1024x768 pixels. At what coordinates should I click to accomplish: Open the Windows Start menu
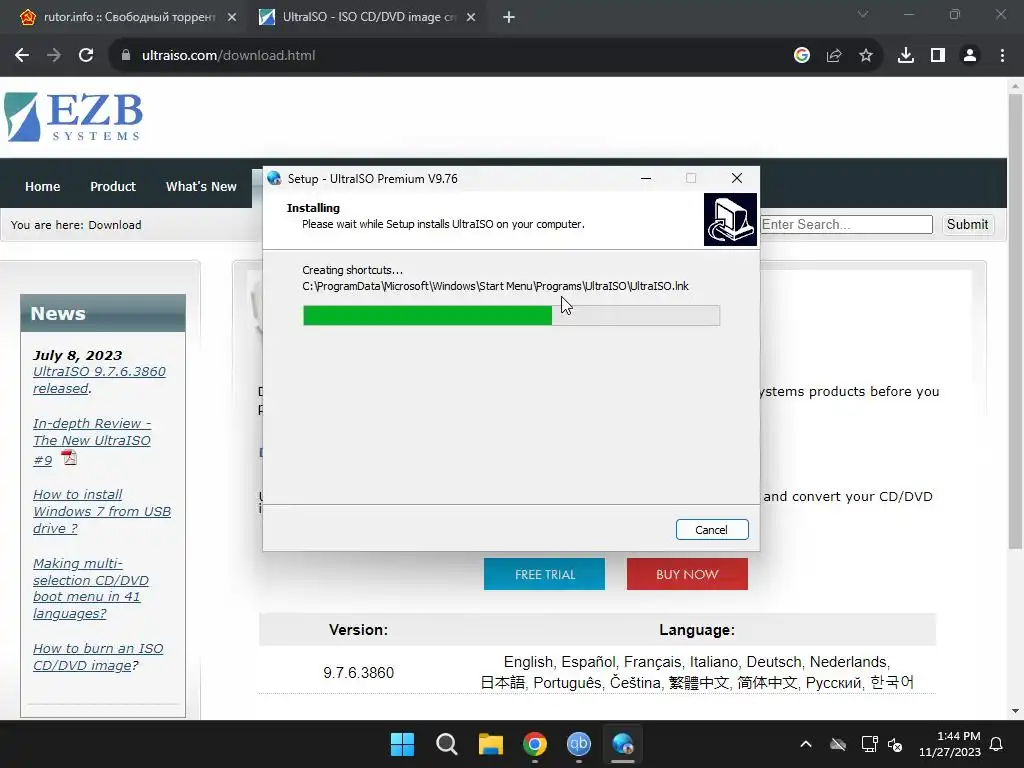click(x=402, y=744)
